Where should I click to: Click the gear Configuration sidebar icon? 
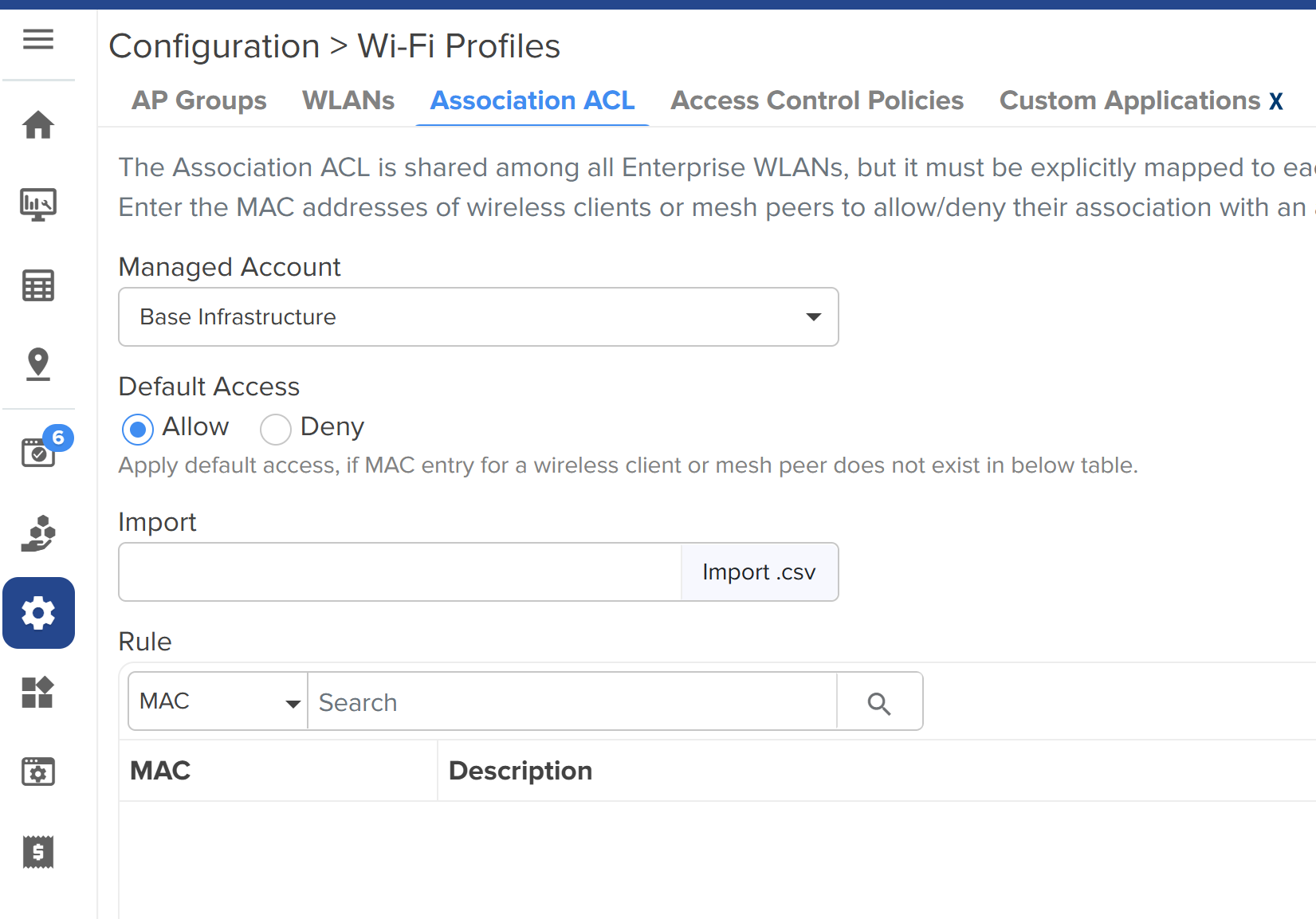tap(38, 613)
